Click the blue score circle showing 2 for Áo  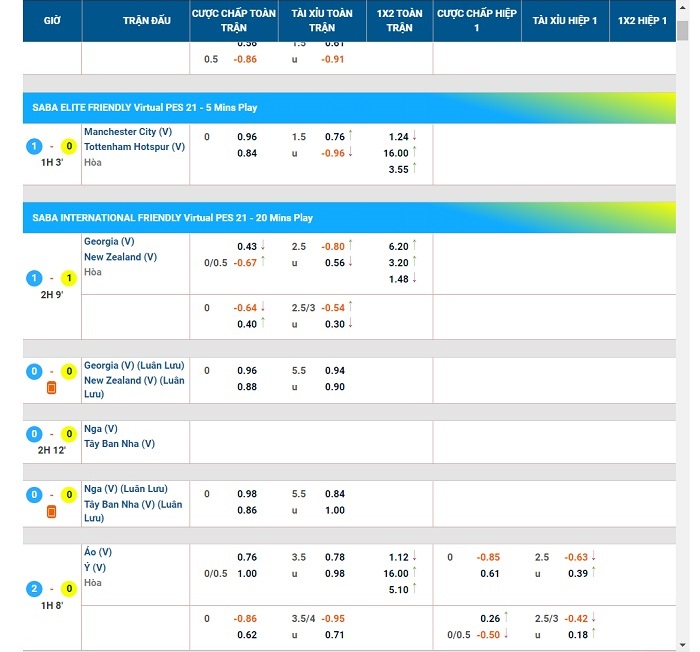click(x=33, y=589)
